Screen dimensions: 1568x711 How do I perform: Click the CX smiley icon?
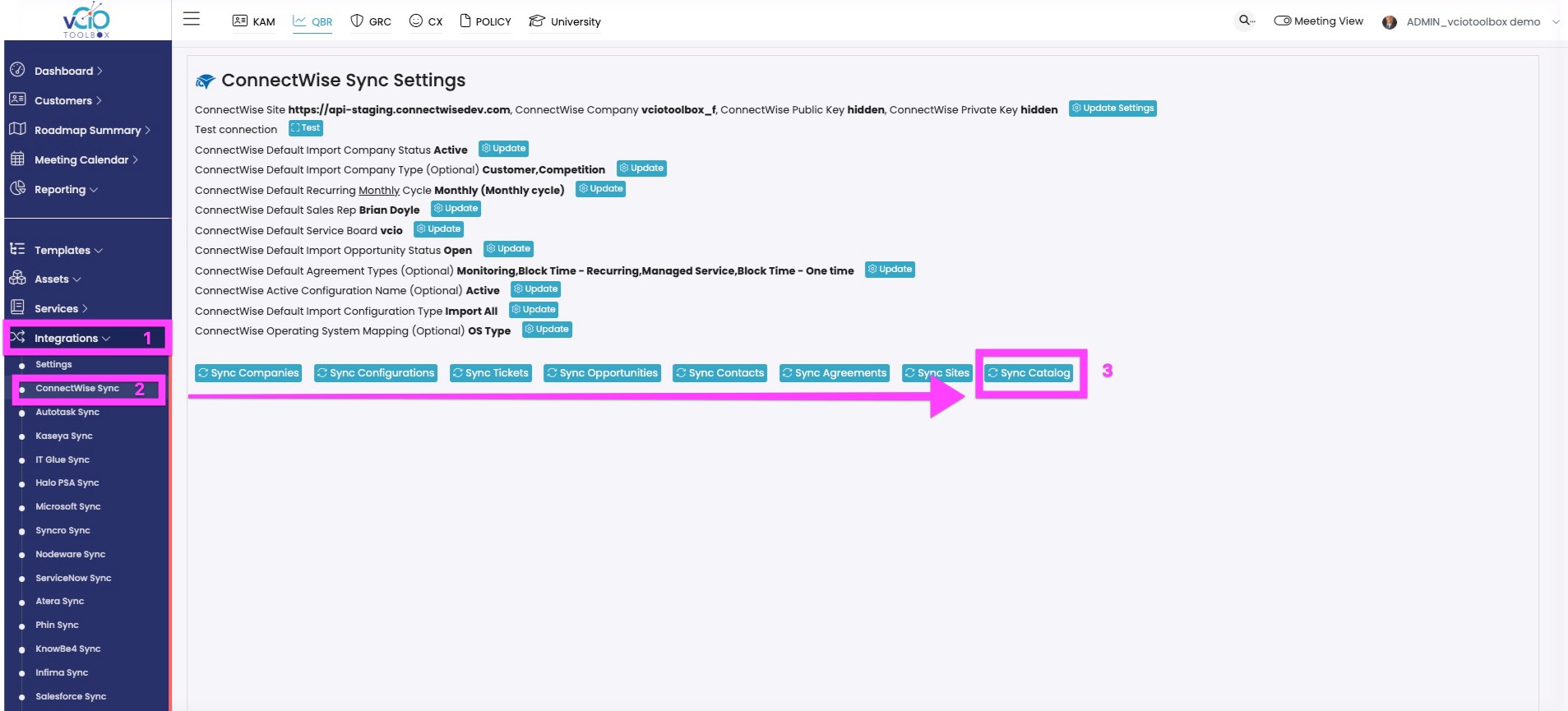pyautogui.click(x=416, y=21)
